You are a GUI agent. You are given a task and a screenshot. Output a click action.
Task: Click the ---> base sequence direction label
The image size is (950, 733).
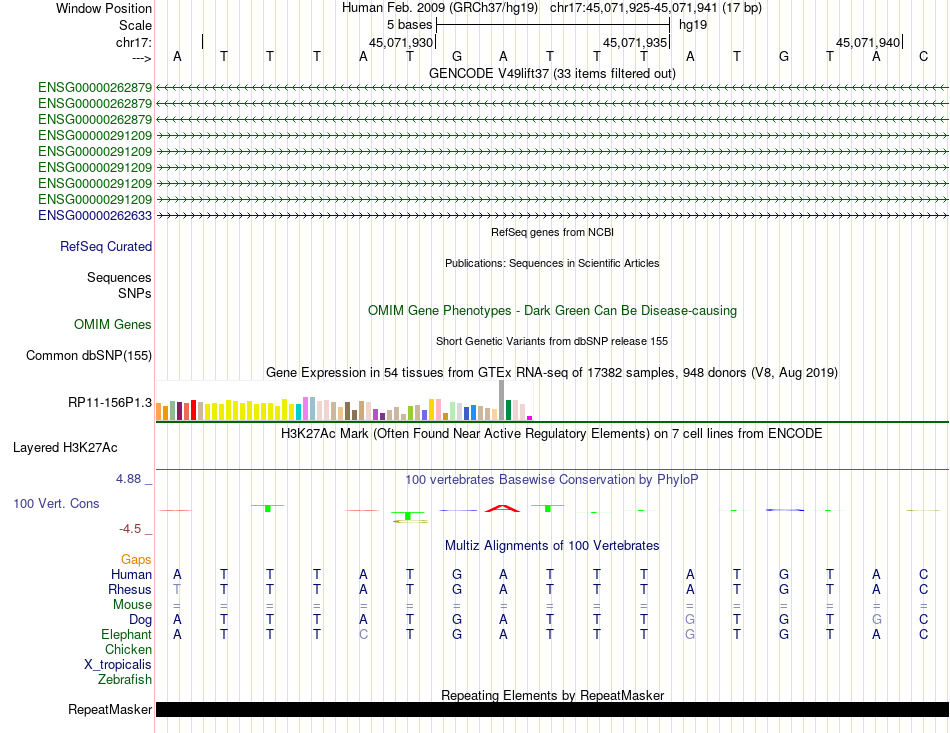coord(142,58)
